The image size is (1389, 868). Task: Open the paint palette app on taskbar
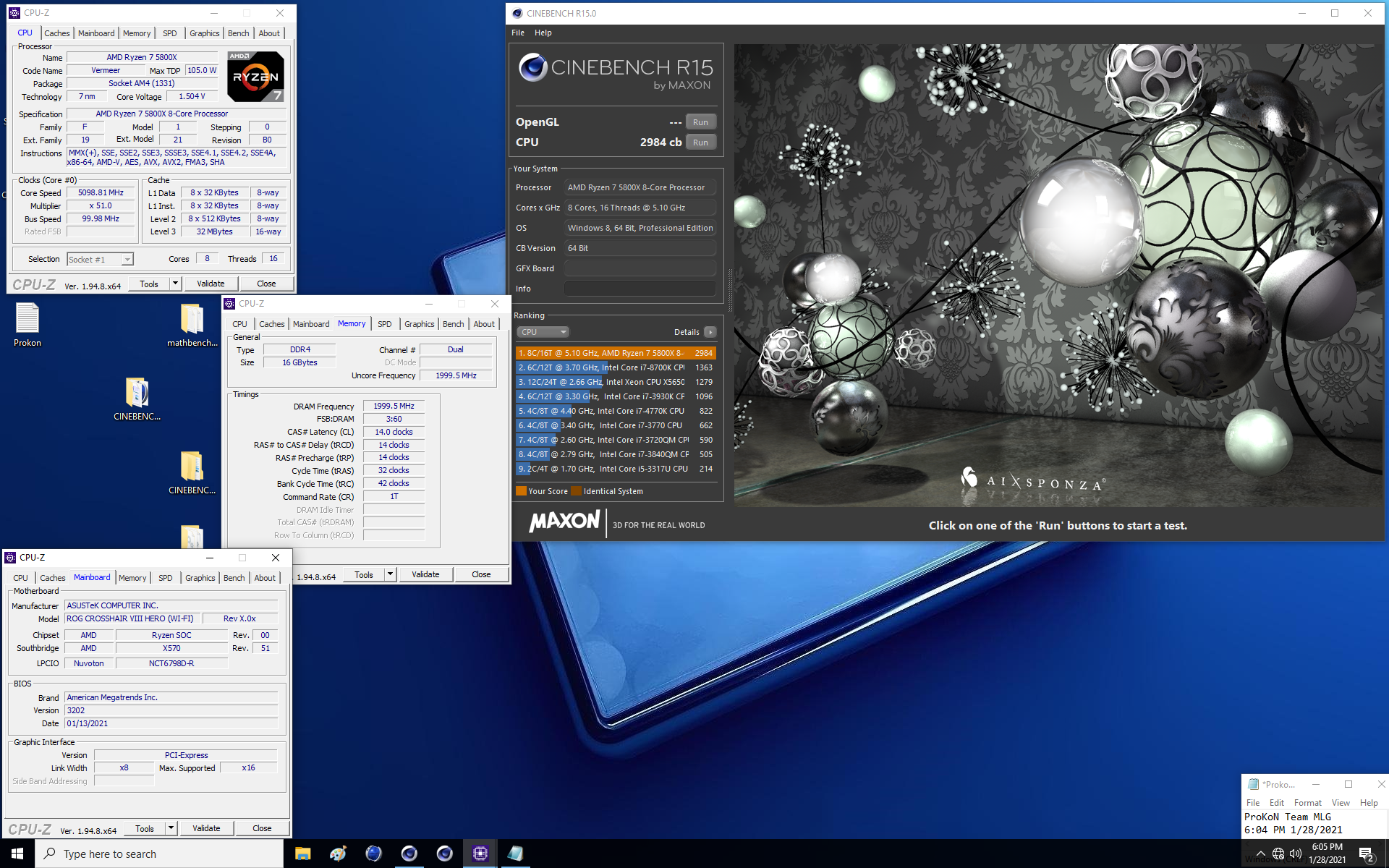coord(338,854)
